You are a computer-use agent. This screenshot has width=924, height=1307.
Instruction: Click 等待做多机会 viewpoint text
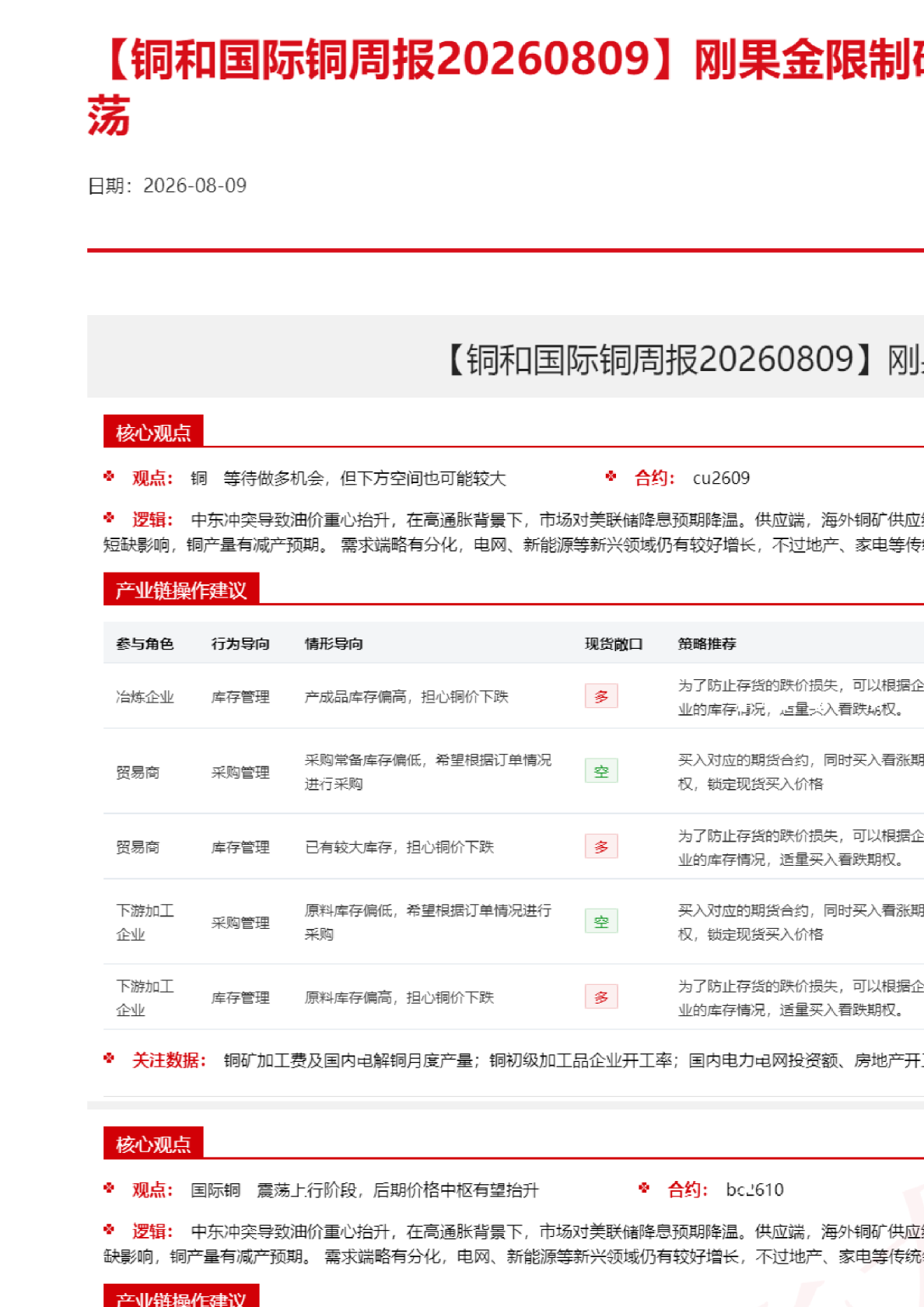[364, 478]
